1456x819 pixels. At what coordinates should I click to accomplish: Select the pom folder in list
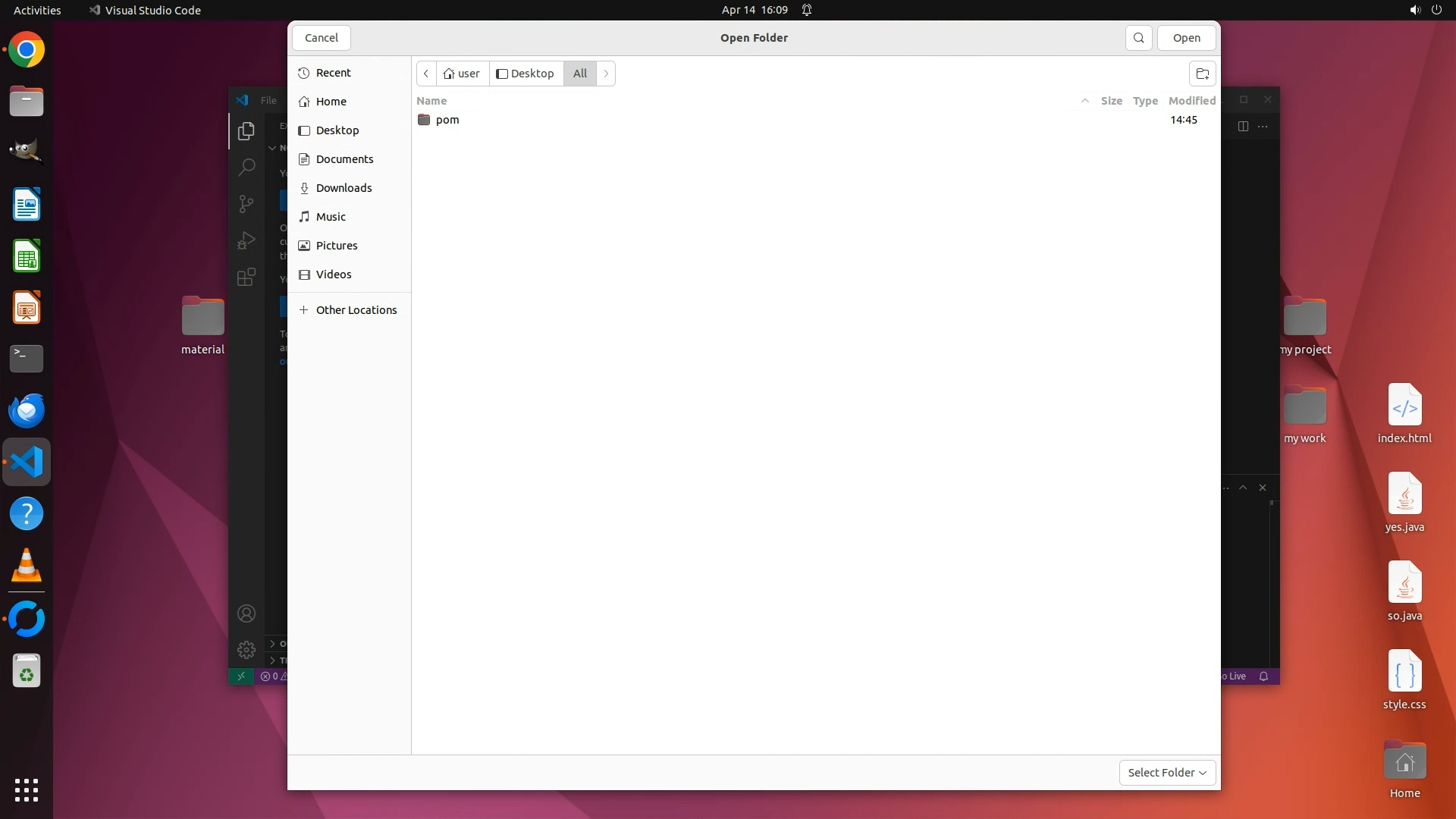click(447, 120)
